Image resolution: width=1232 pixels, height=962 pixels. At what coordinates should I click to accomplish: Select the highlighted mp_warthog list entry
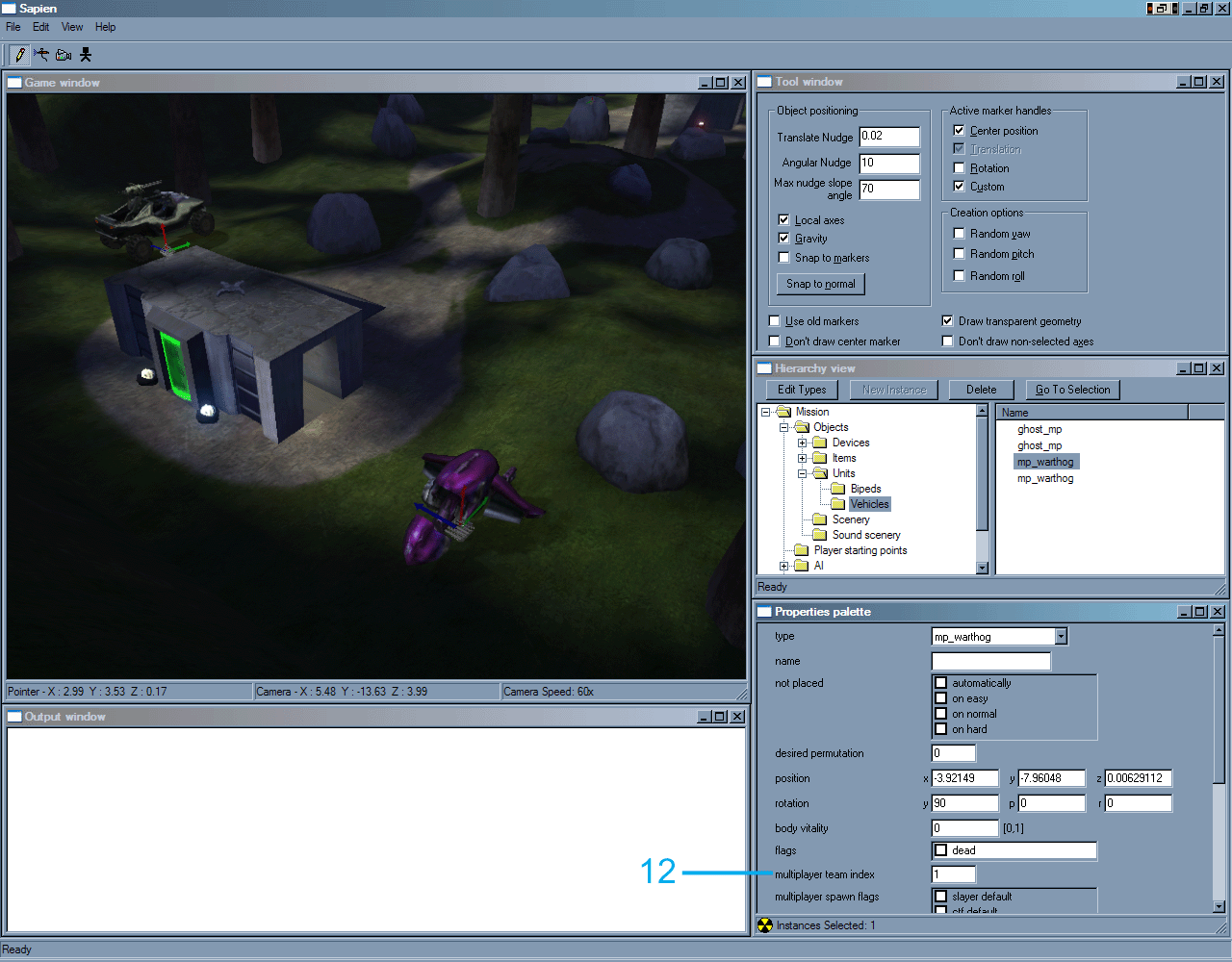point(1046,462)
